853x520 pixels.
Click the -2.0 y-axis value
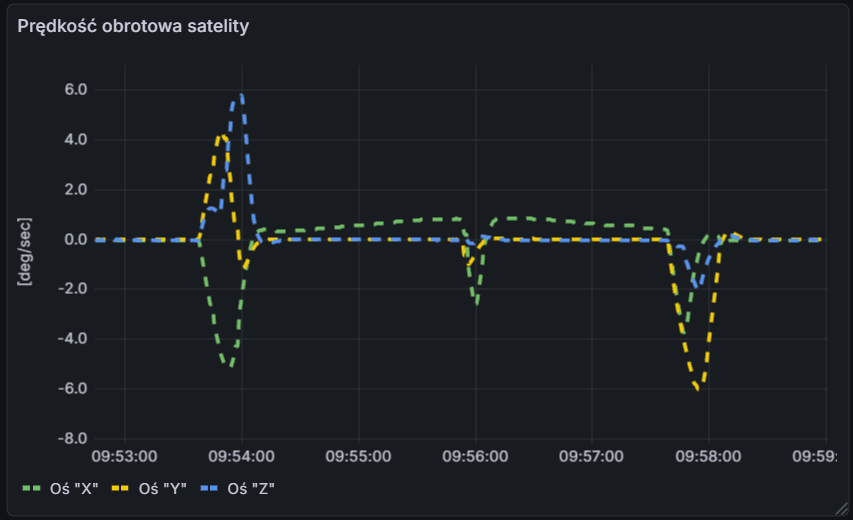(x=73, y=289)
